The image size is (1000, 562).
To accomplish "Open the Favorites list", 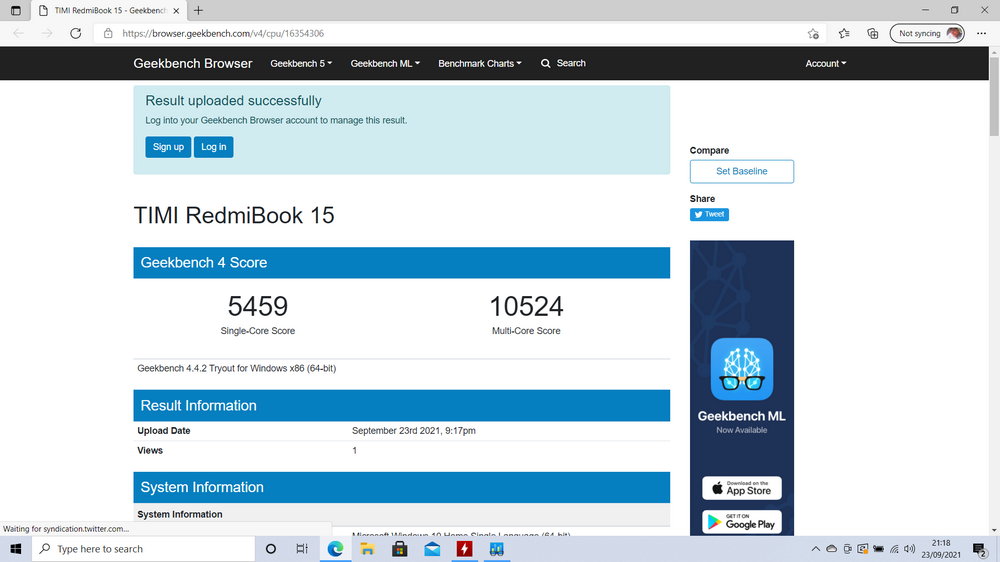I will pyautogui.click(x=844, y=33).
